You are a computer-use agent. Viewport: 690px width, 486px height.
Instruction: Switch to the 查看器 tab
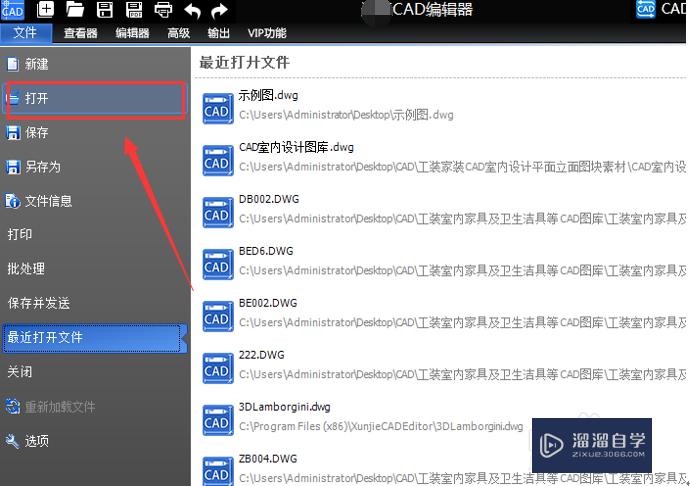click(81, 33)
